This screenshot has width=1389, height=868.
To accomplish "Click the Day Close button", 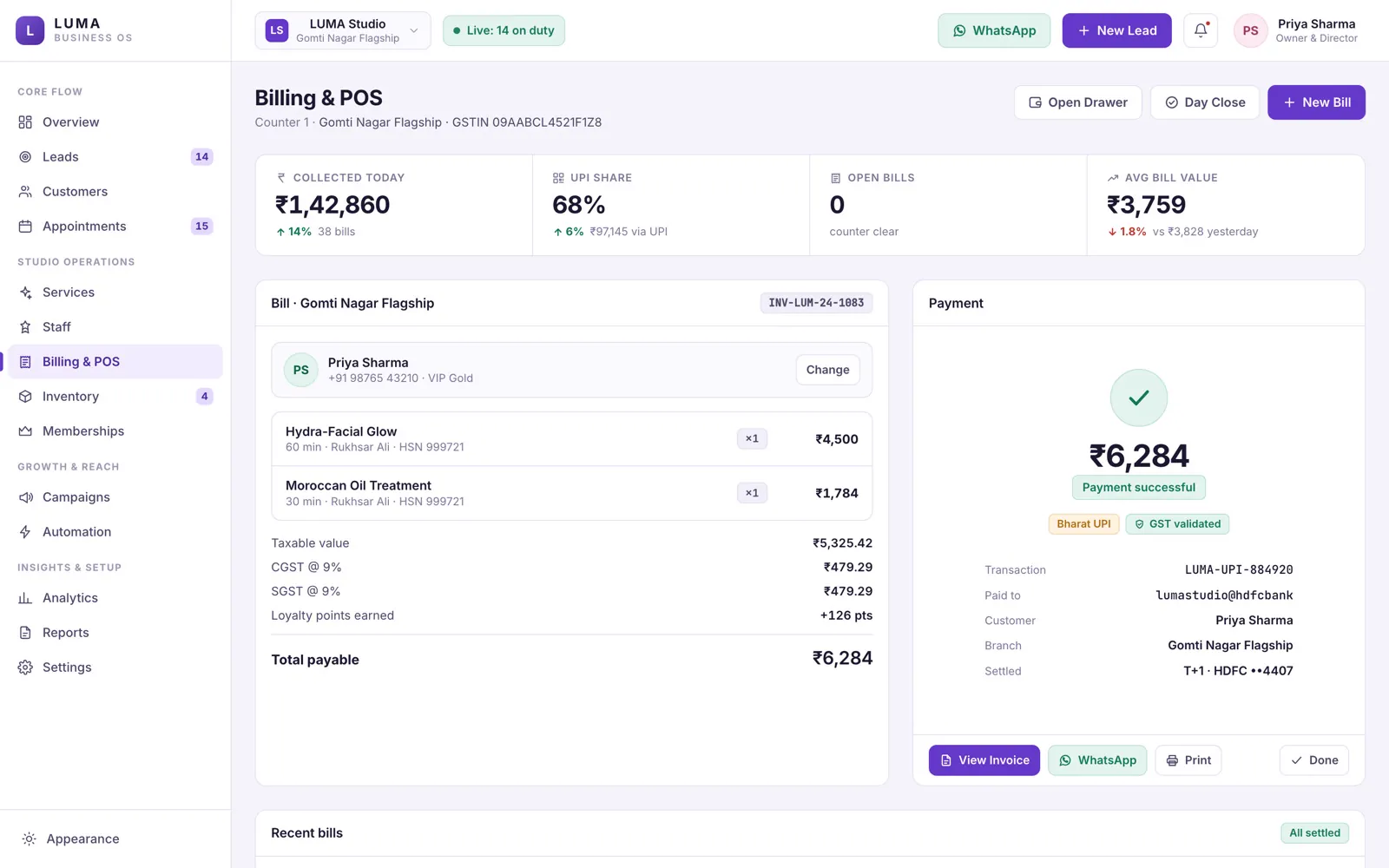I will (1205, 102).
